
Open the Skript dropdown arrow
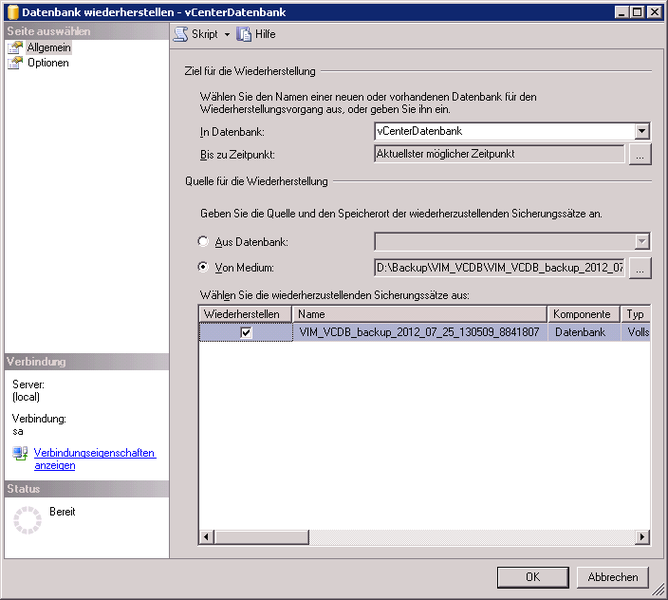226,35
